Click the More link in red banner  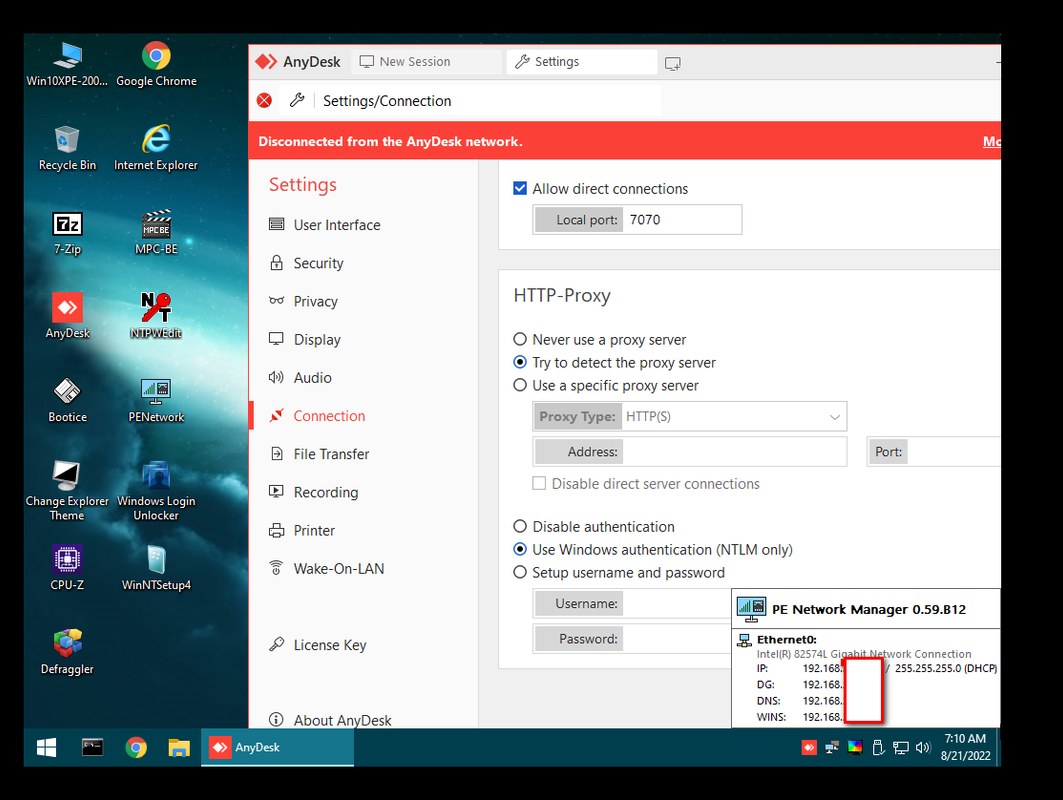point(991,141)
